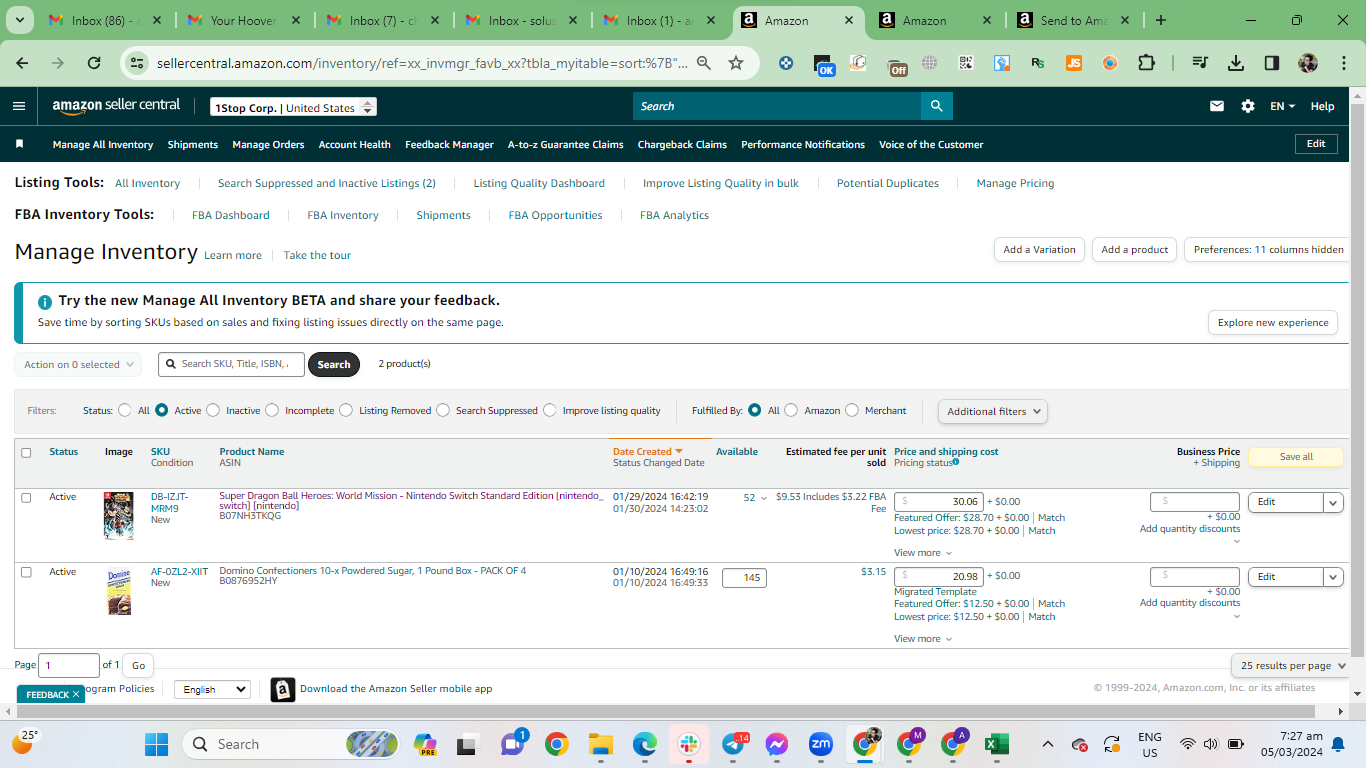Close the Feedback tab with its X
Screen dimensions: 1366x768
76,694
